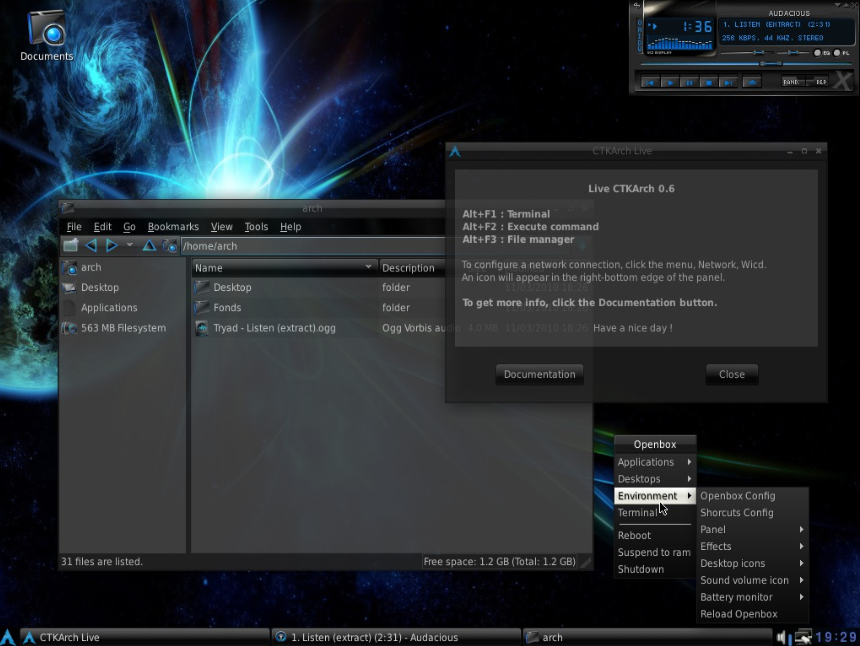Screen dimensions: 860x646
Task: Select Environment in Openbox menu
Action: (x=655, y=496)
